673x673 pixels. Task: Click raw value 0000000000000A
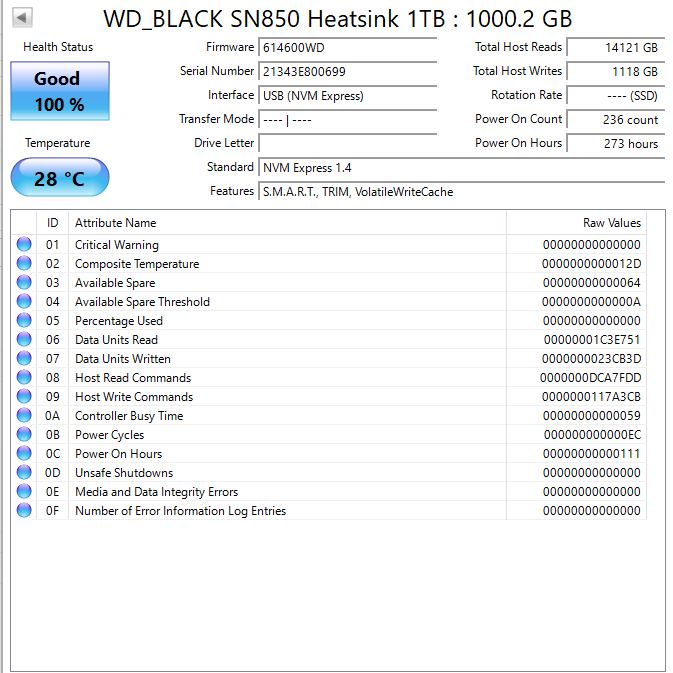591,302
